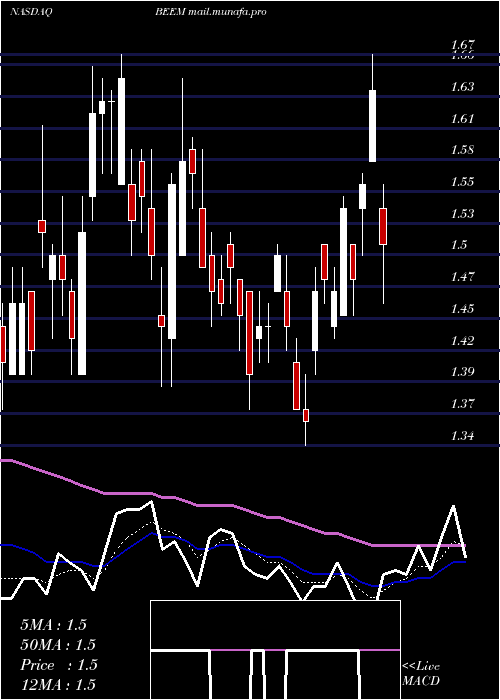Click the 1.63 price axis label
Image resolution: width=500 pixels, height=700 pixels.
click(462, 86)
